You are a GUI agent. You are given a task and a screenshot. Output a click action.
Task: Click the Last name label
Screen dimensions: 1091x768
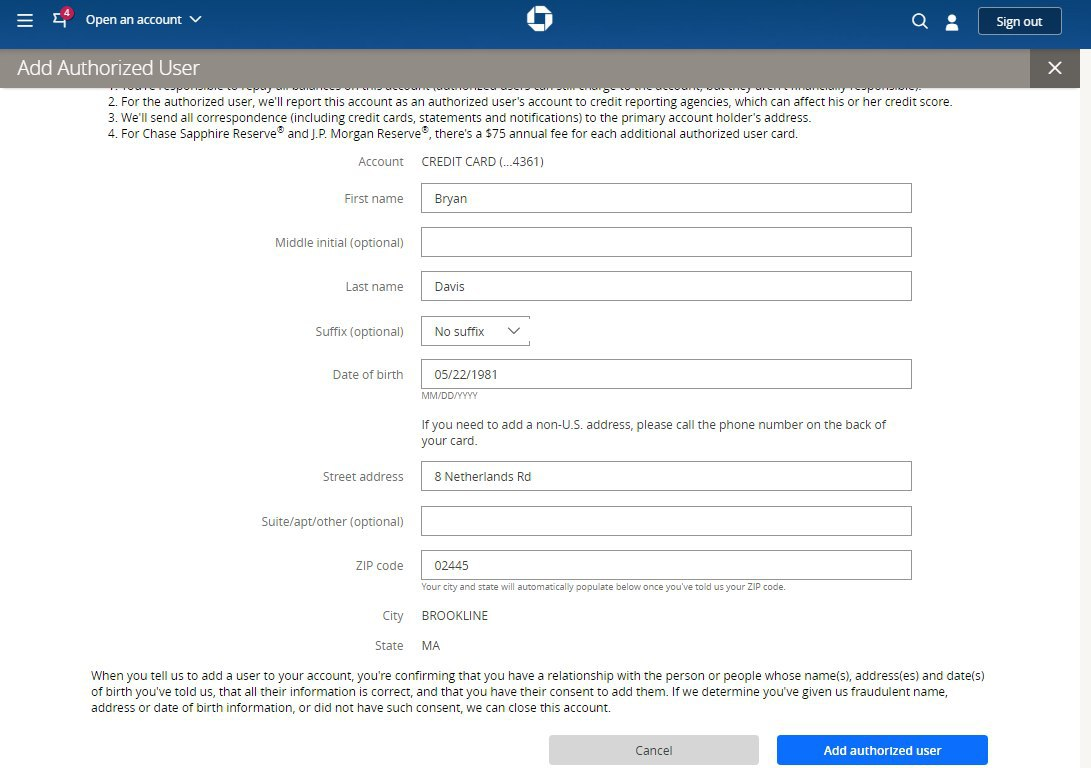(374, 286)
